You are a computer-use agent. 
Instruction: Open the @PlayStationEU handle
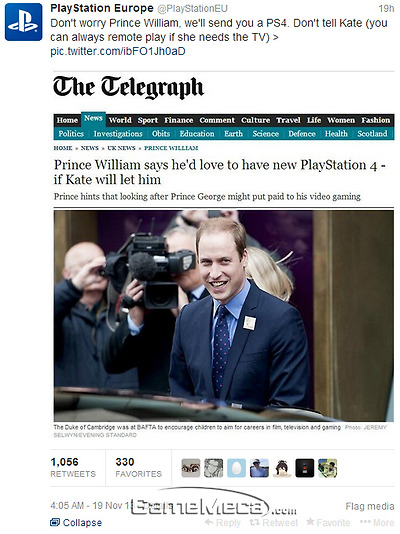click(x=192, y=8)
